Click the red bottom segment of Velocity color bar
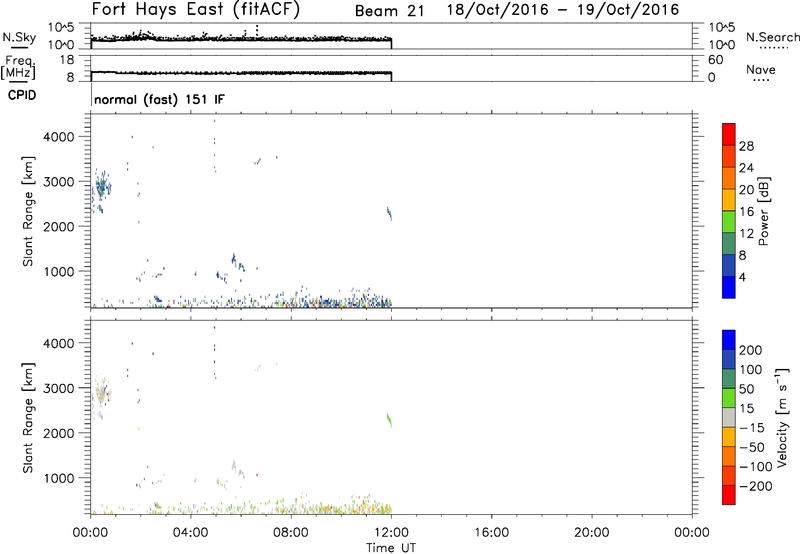800x554 pixels. (x=729, y=495)
